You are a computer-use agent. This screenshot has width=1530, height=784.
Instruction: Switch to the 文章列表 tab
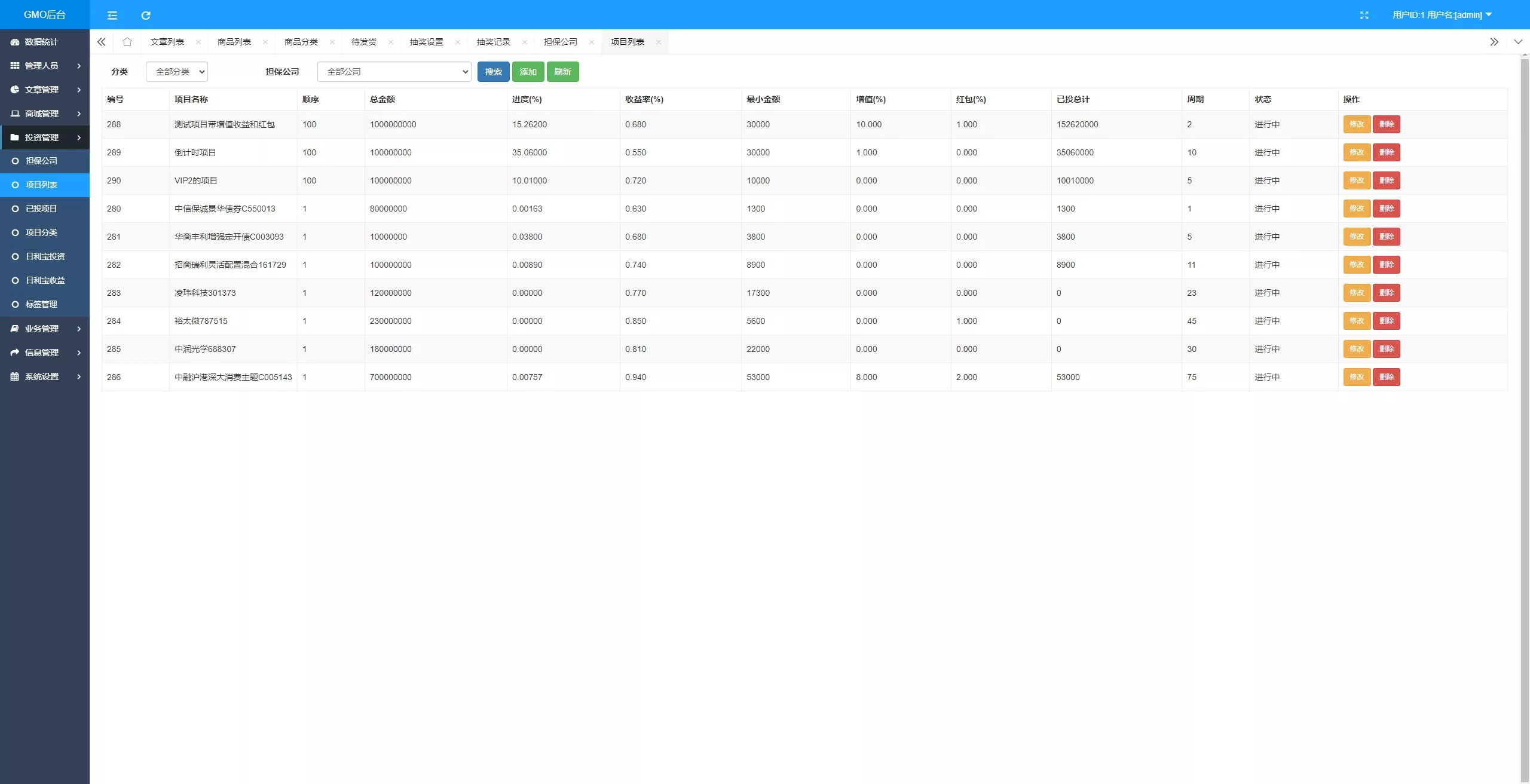(167, 42)
